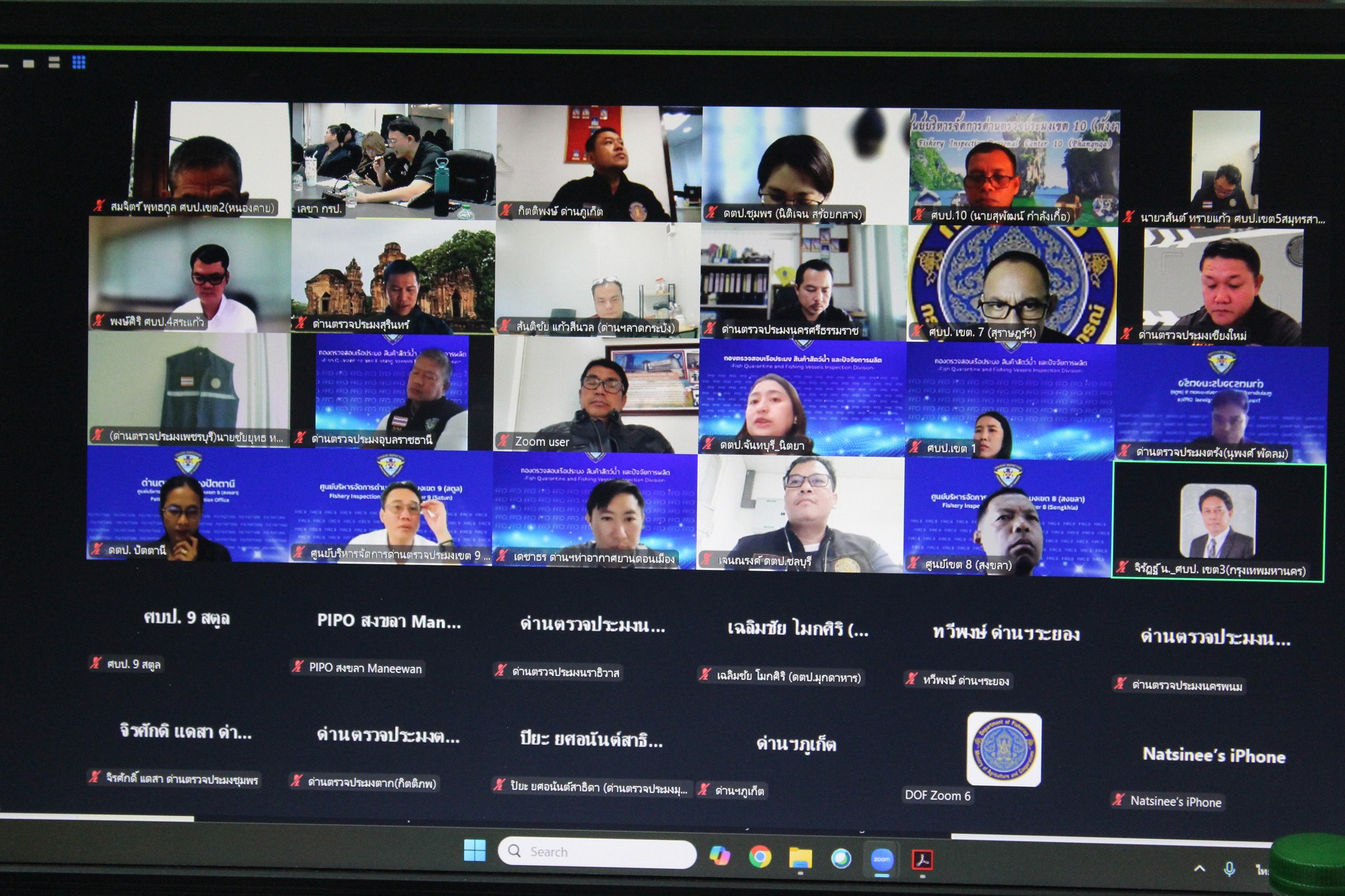The width and height of the screenshot is (1345, 896).
Task: Open the Windows Start menu
Action: (474, 851)
